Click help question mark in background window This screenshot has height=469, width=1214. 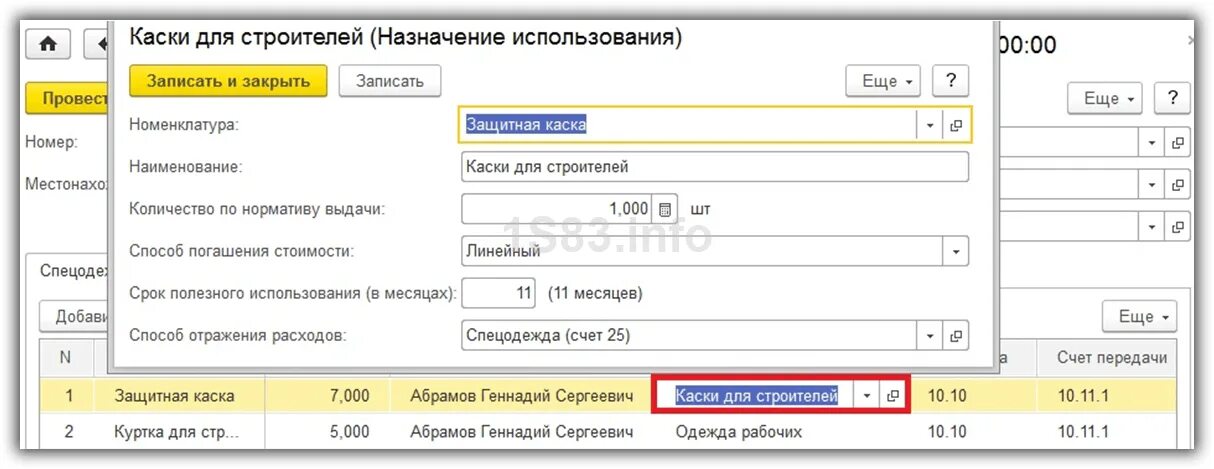[x=1172, y=98]
